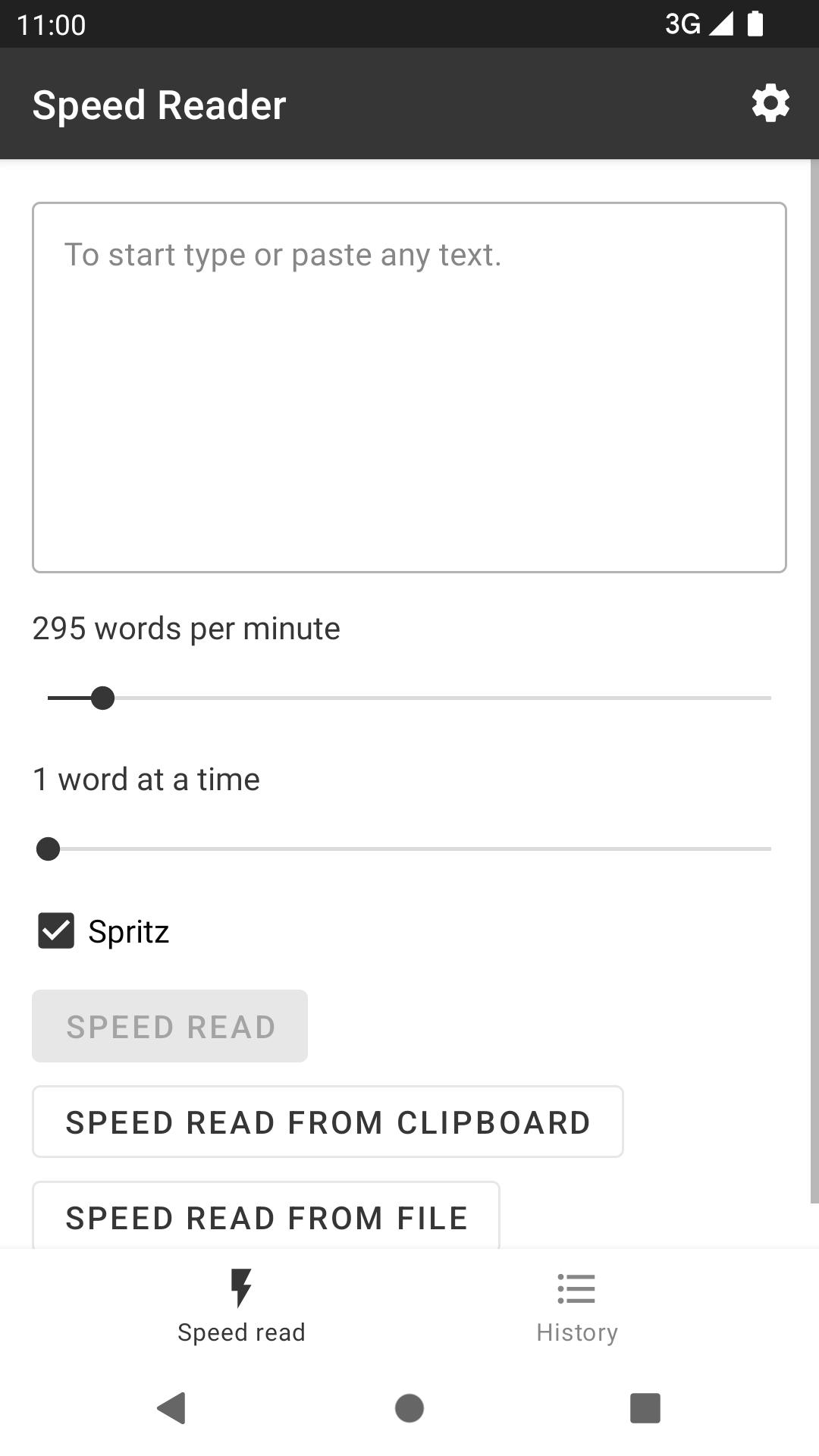Select the Speed read tab label
819x1456 pixels.
pyautogui.click(x=241, y=1332)
